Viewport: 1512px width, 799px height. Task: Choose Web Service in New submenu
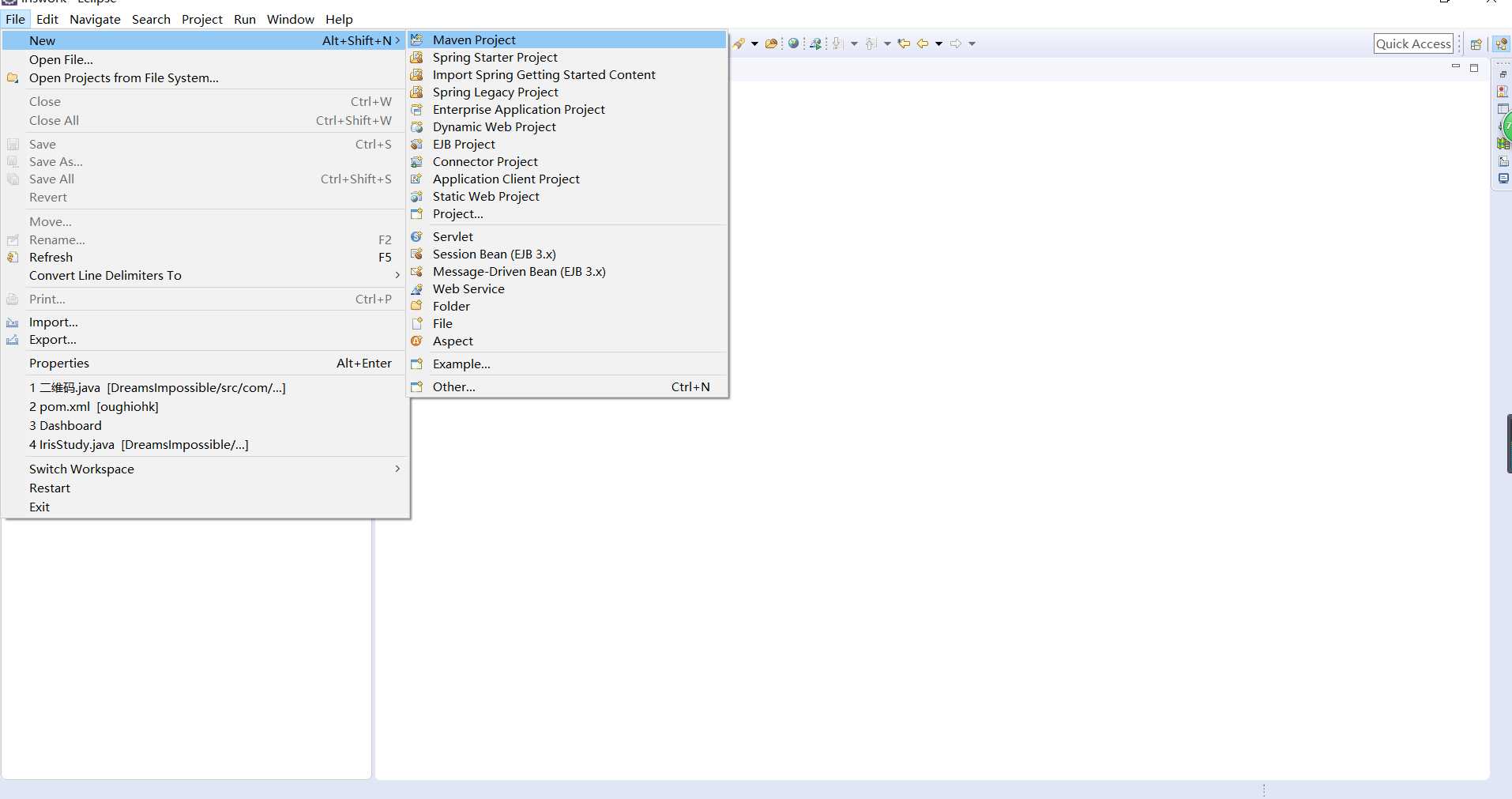coord(566,288)
